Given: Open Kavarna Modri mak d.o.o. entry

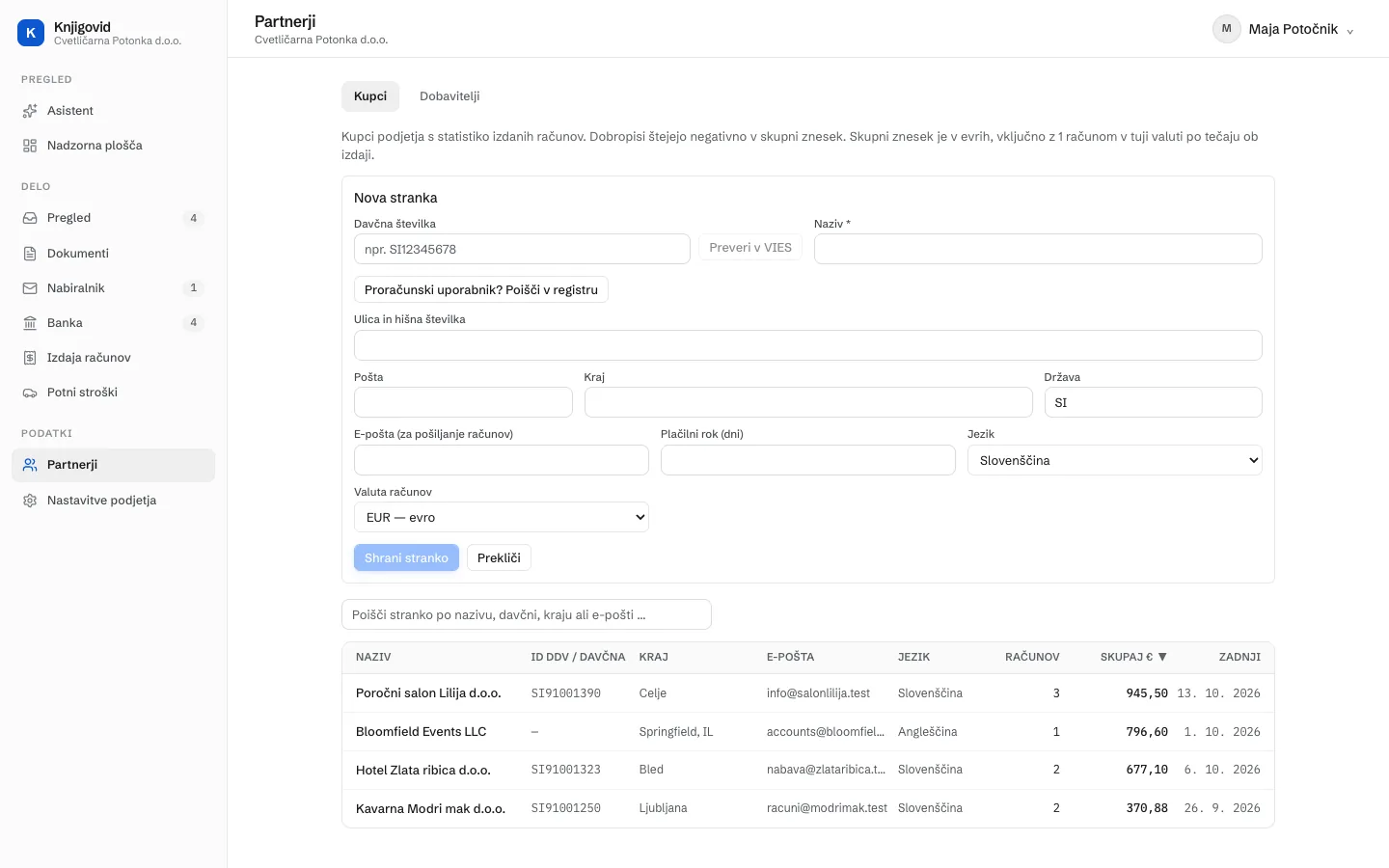Looking at the screenshot, I should [x=808, y=808].
